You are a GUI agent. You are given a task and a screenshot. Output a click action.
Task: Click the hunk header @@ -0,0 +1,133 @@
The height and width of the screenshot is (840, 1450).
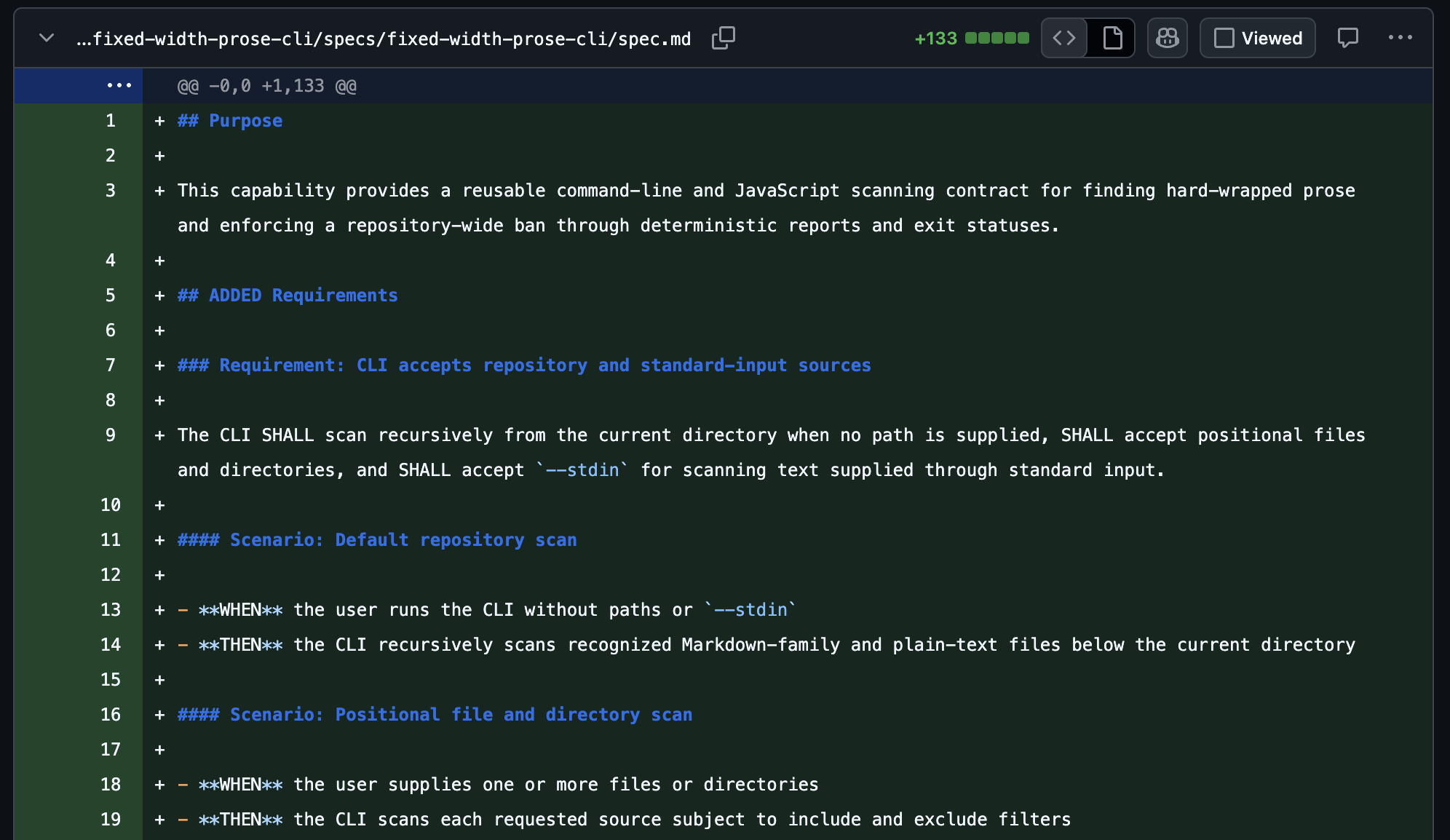pos(267,86)
